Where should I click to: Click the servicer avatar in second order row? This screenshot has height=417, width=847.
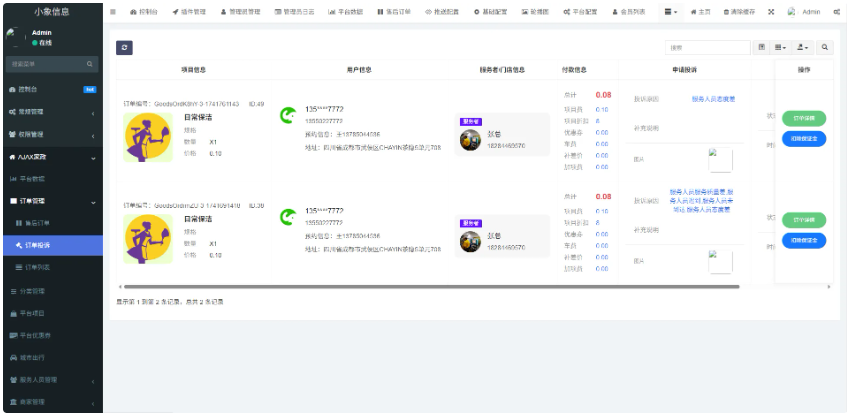pos(470,241)
